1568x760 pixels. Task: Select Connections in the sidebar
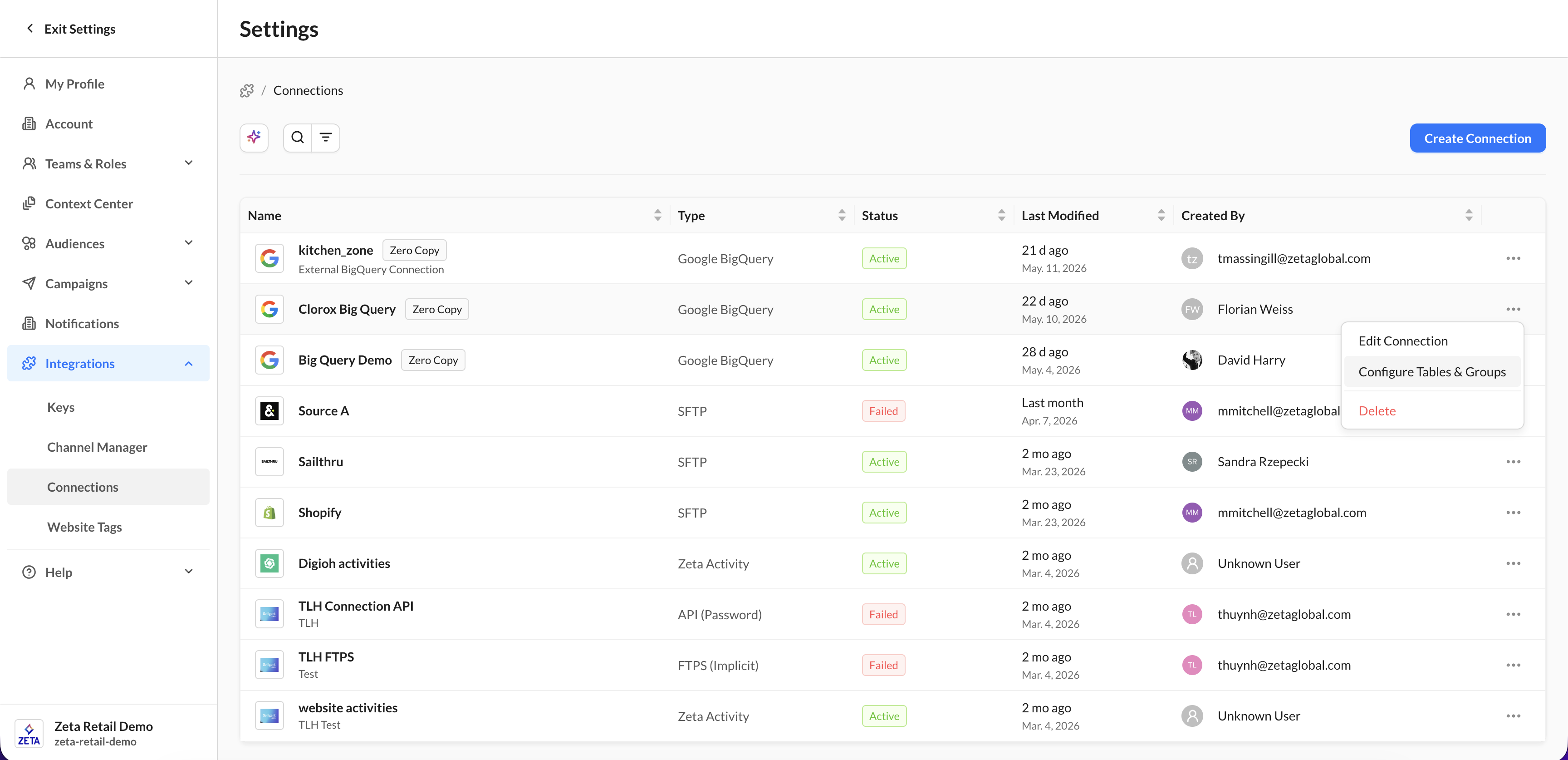tap(108, 487)
